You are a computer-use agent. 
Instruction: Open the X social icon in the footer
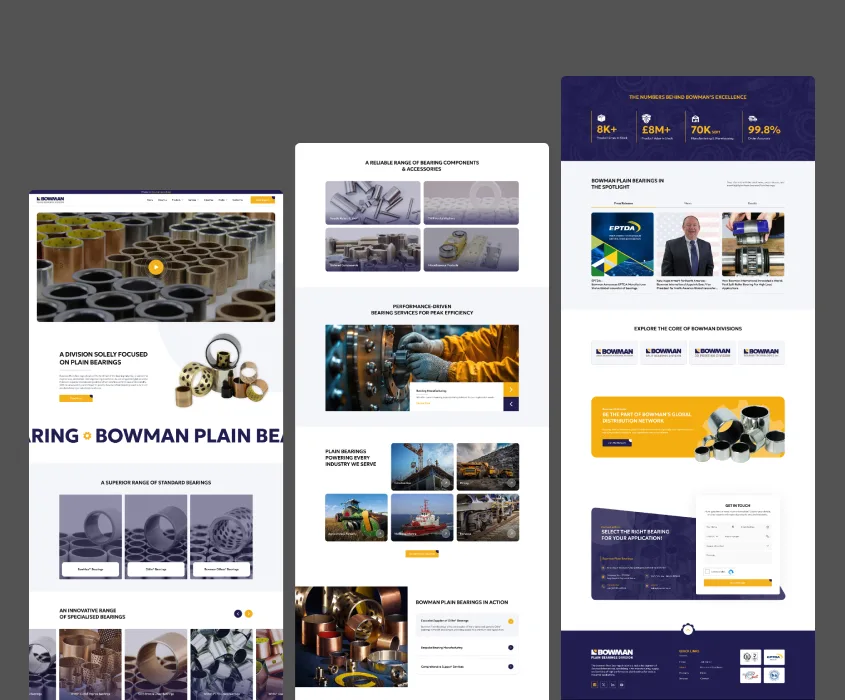pos(604,684)
